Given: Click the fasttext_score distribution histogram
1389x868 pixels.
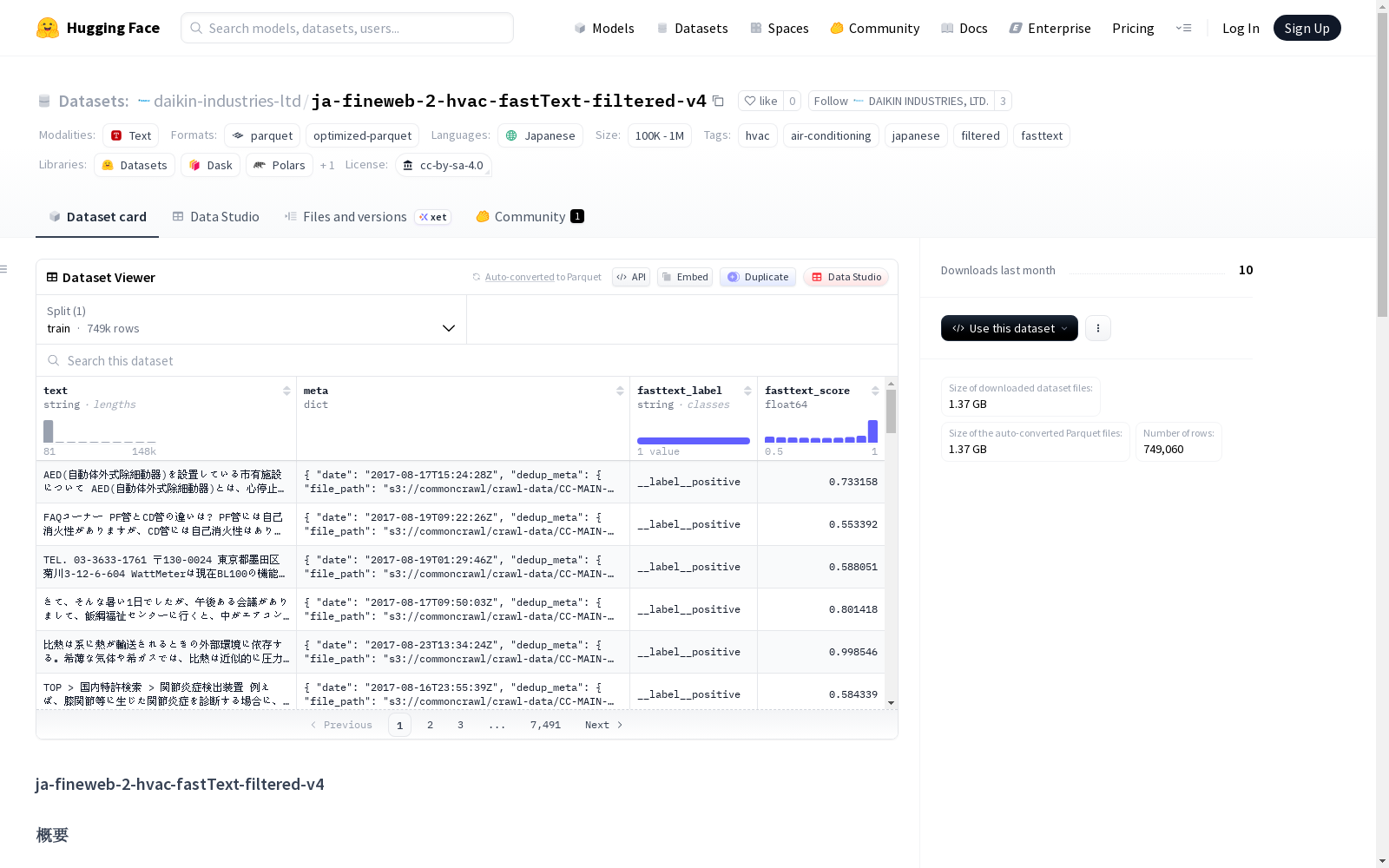Looking at the screenshot, I should point(821,431).
